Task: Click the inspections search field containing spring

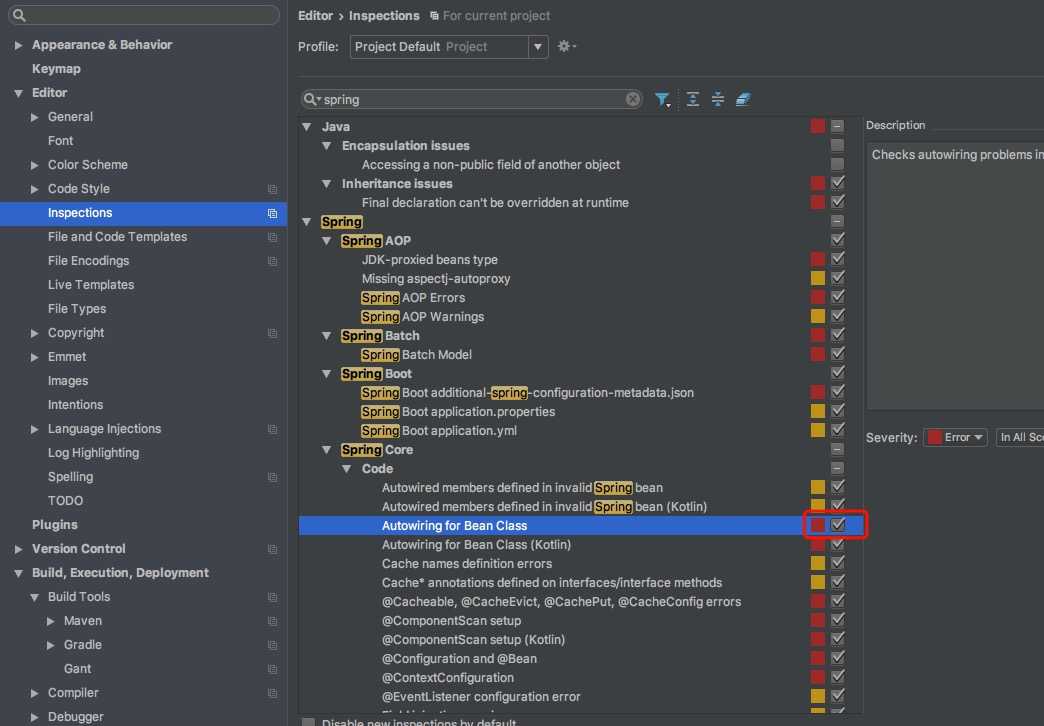Action: (471, 99)
